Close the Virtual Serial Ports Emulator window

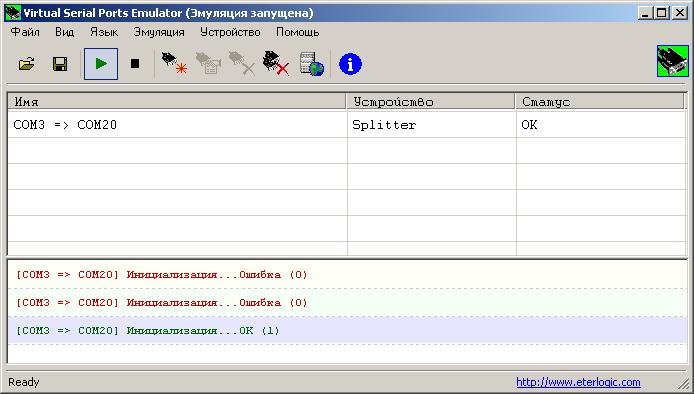[x=679, y=13]
